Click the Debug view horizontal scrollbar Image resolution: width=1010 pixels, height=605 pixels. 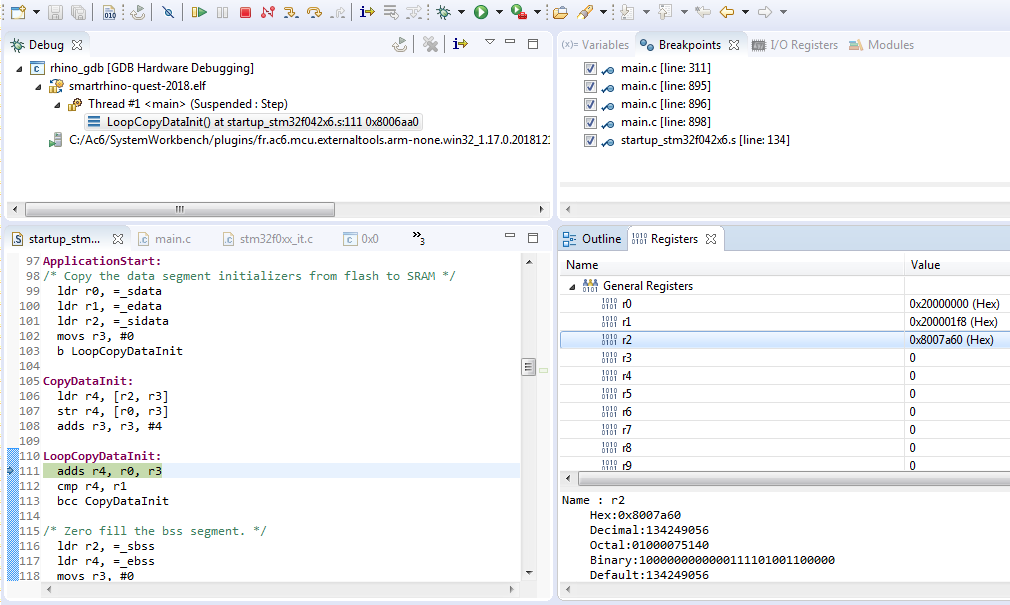180,210
